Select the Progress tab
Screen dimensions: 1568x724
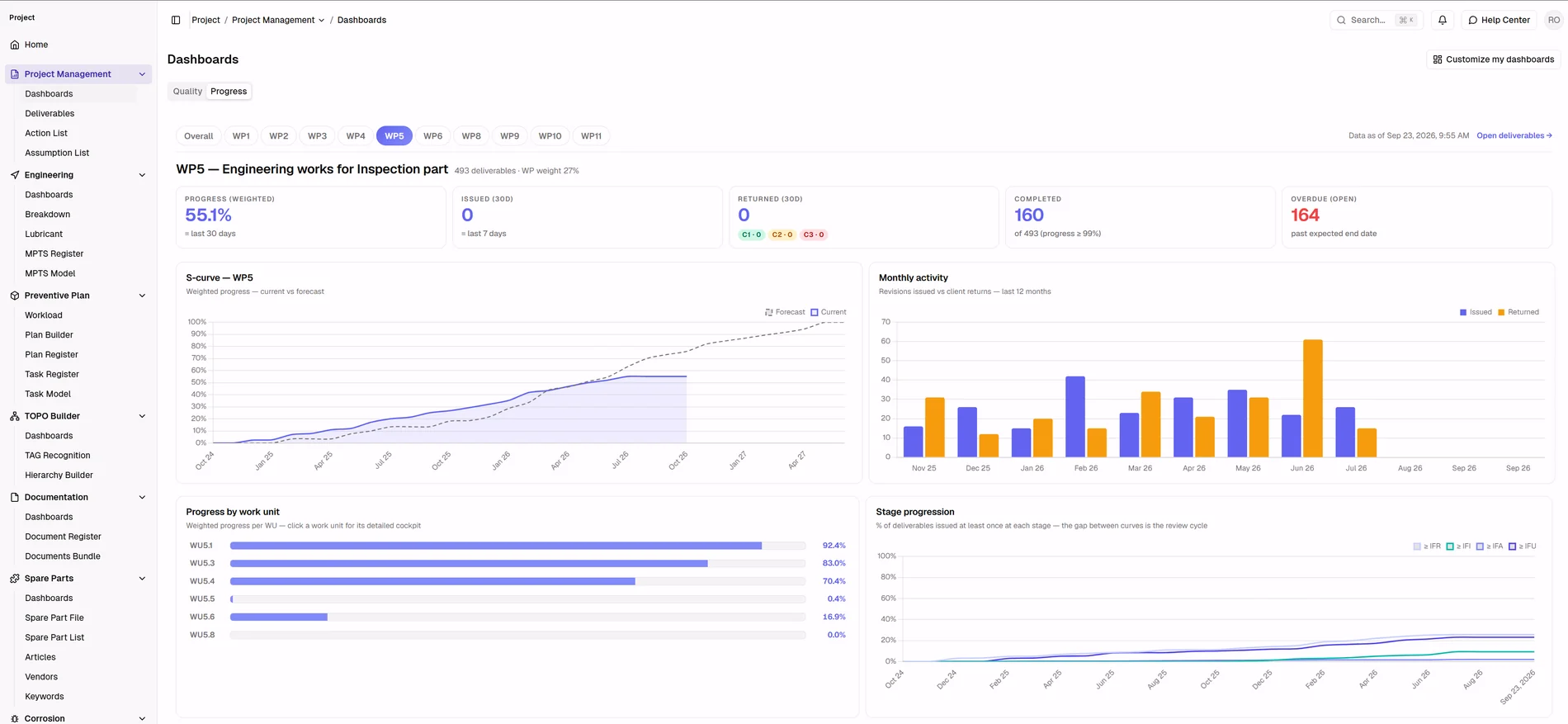pos(229,92)
